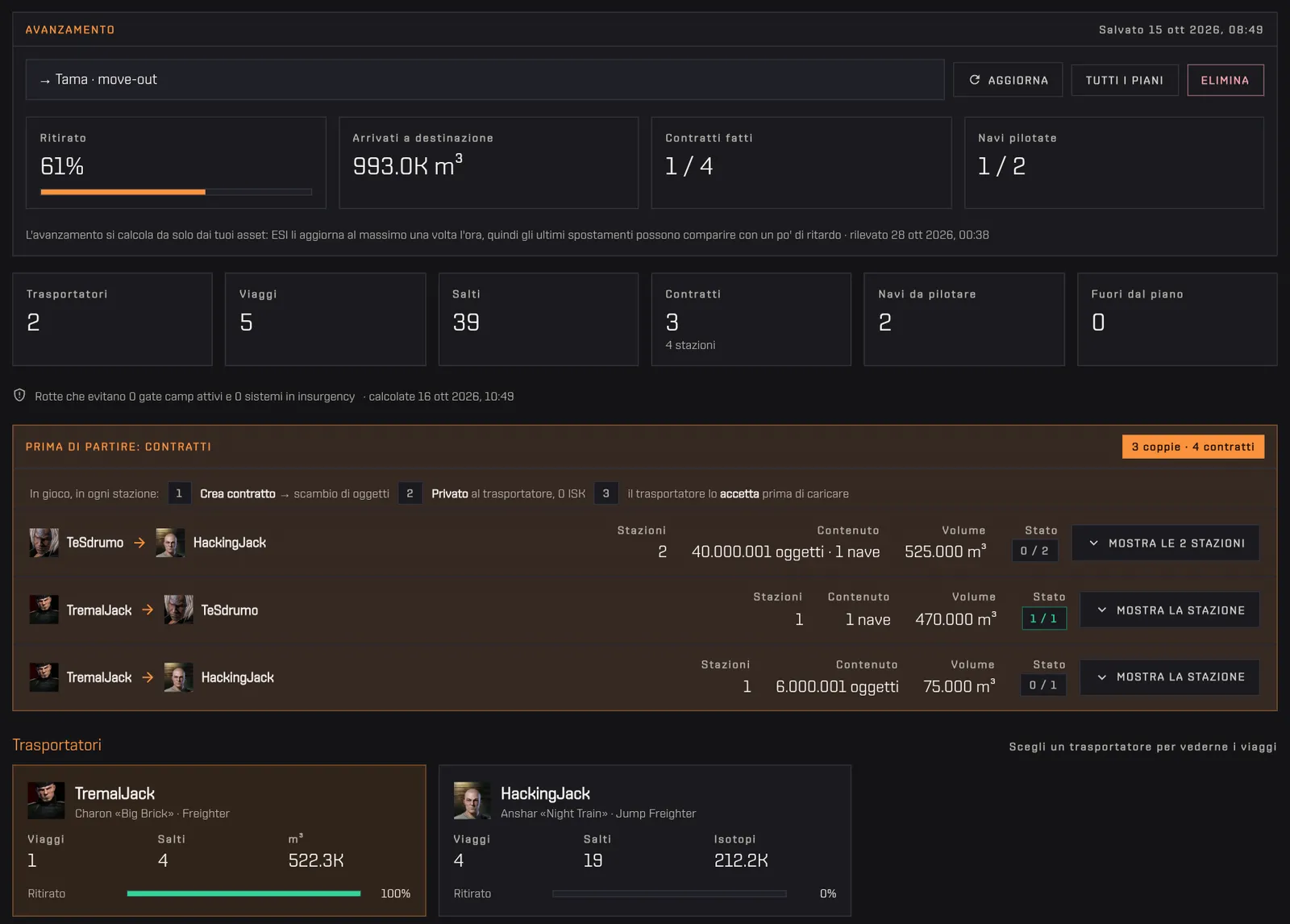Viewport: 1290px width, 924px height.
Task: Select the TremalJack Charon freighter card
Action: coord(219,840)
